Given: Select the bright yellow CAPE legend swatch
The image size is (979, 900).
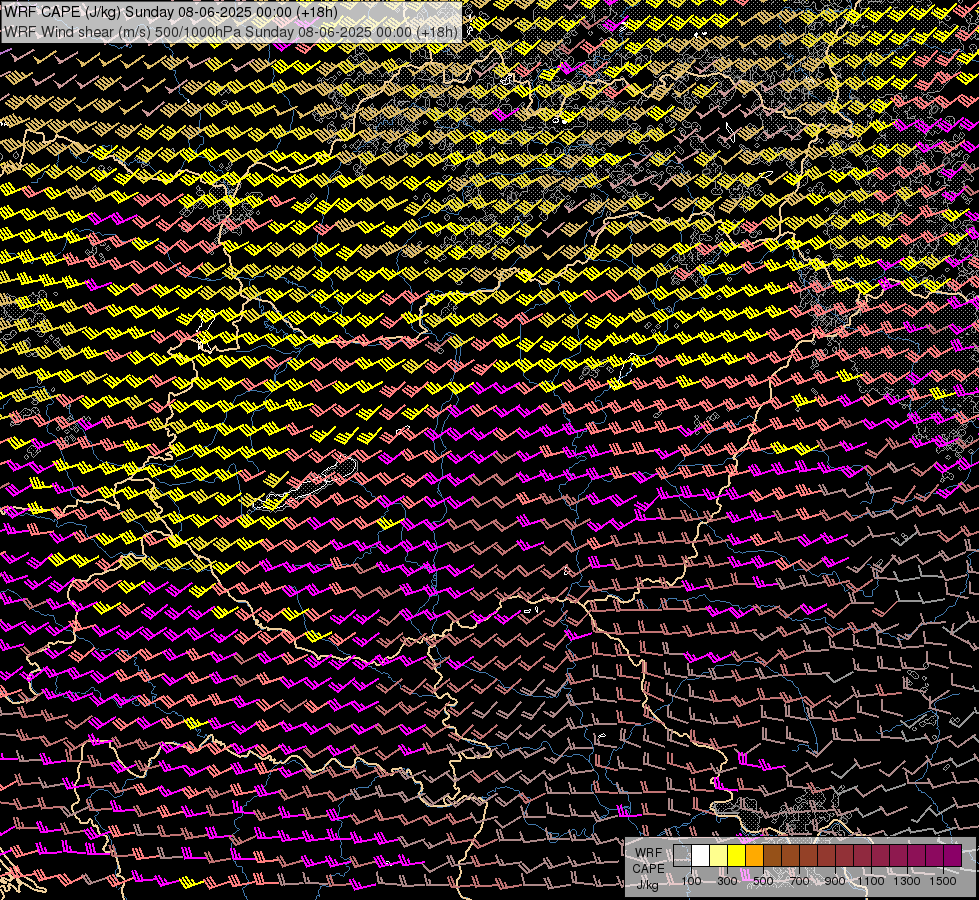Looking at the screenshot, I should pos(736,855).
